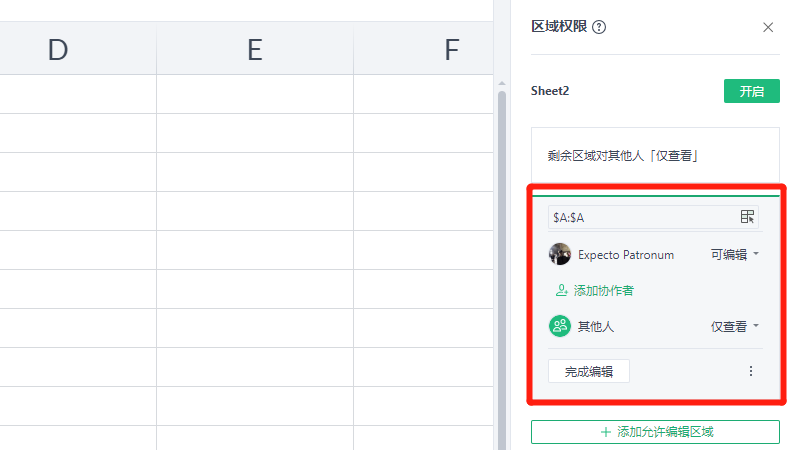Viewport: 800px width, 450px height.
Task: Click the range selector icon in the $A:$A field
Action: (x=747, y=216)
